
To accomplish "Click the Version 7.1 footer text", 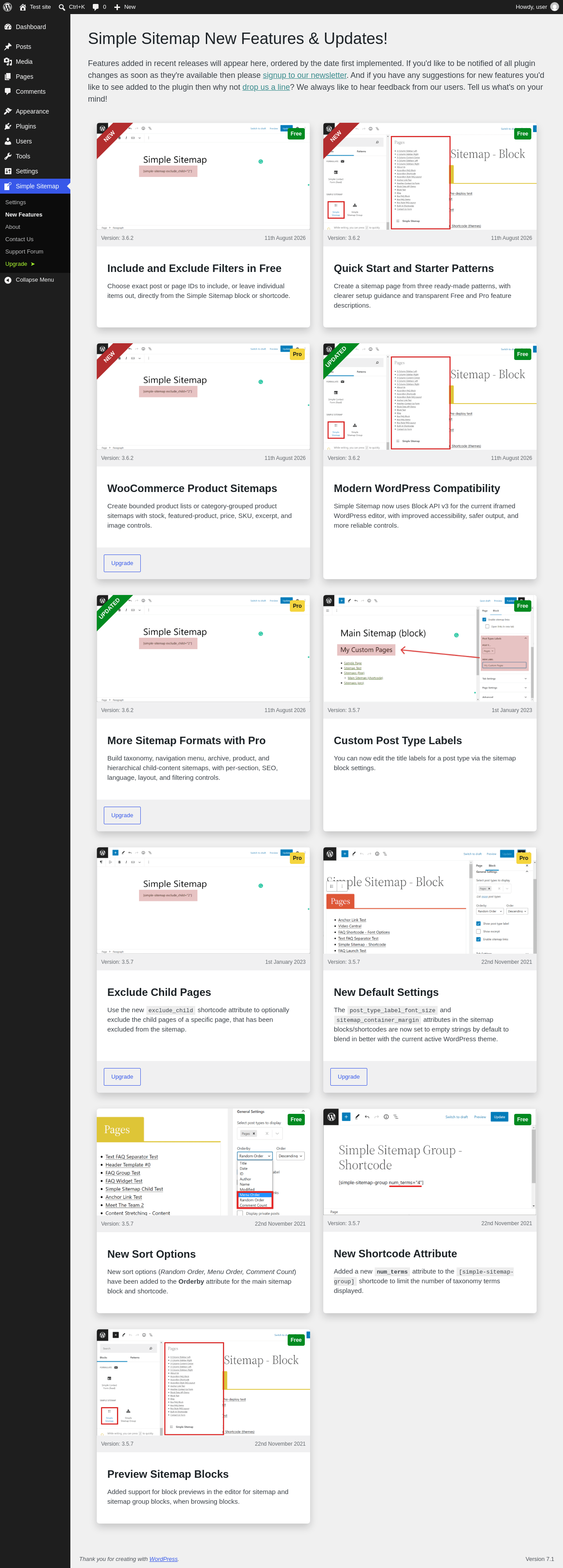I will coord(540,1559).
